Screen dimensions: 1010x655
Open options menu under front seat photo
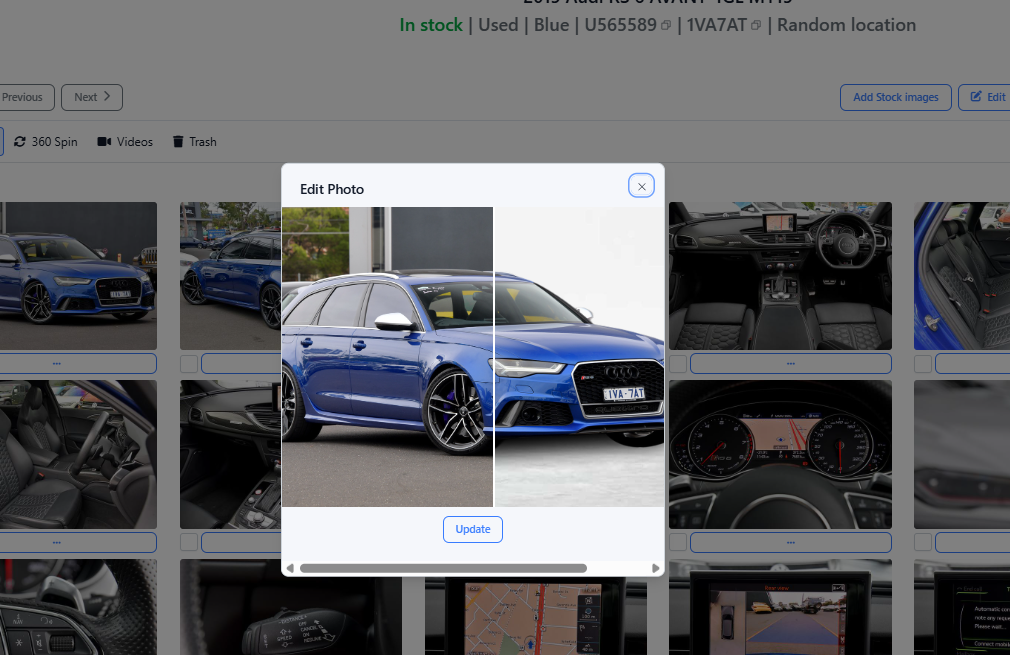point(77,542)
